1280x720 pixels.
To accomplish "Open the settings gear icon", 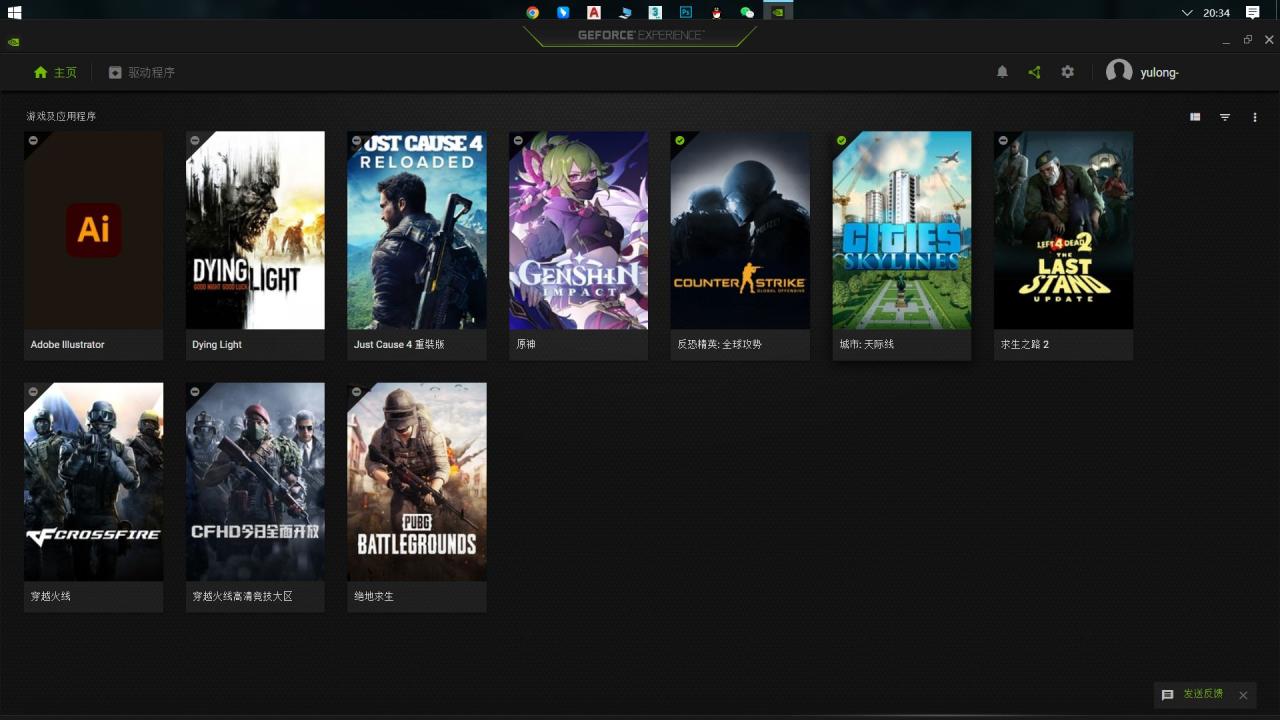I will 1067,72.
